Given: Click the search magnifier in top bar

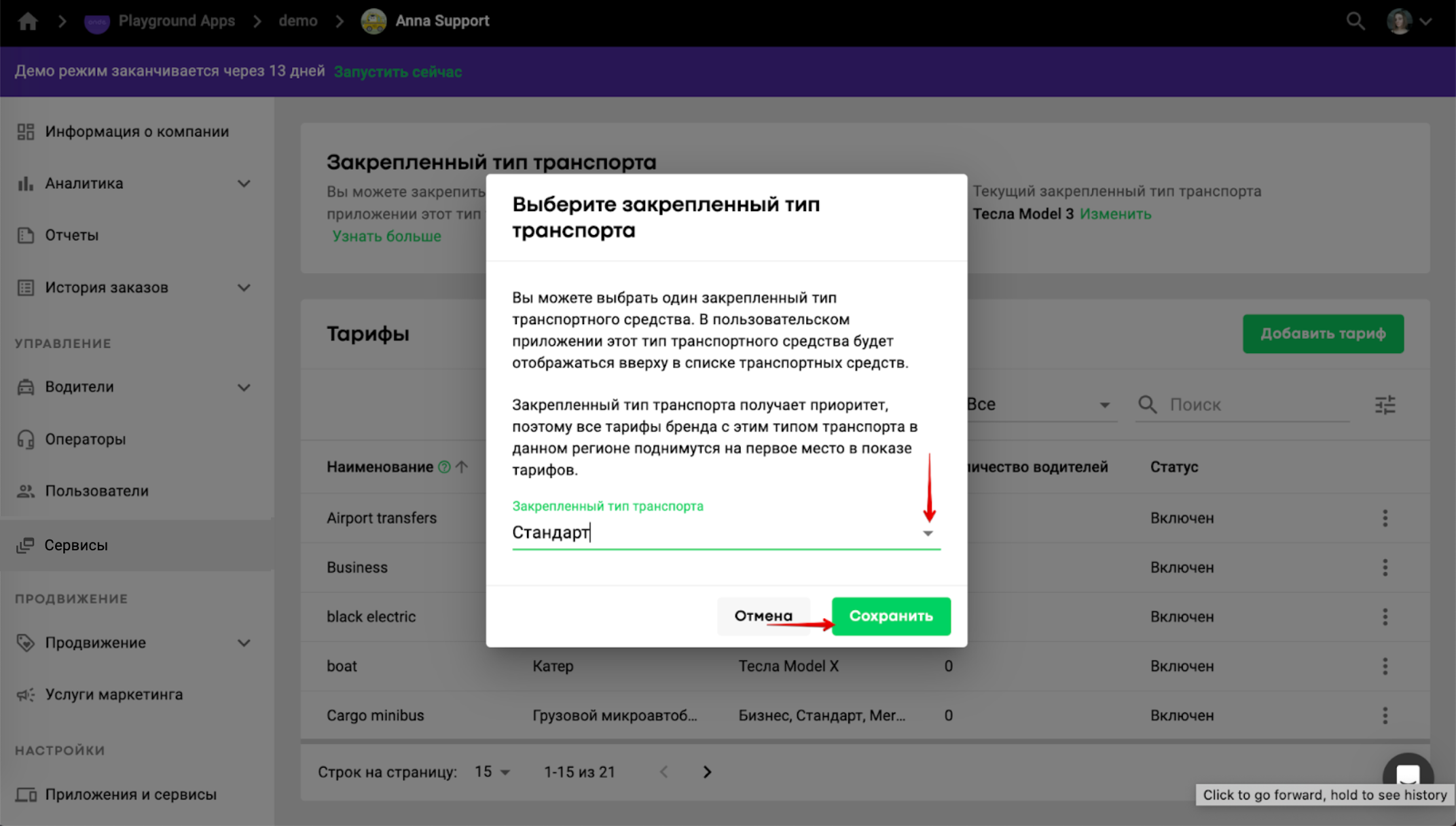Looking at the screenshot, I should click(x=1355, y=21).
